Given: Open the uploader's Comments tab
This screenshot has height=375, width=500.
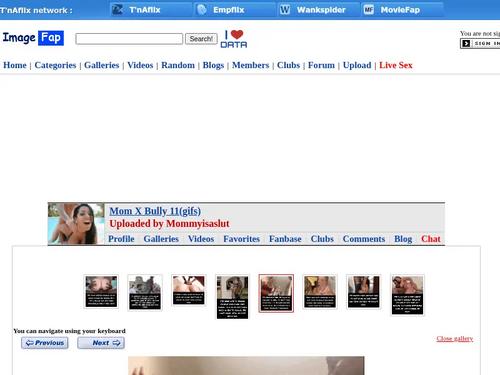Looking at the screenshot, I should (364, 239).
